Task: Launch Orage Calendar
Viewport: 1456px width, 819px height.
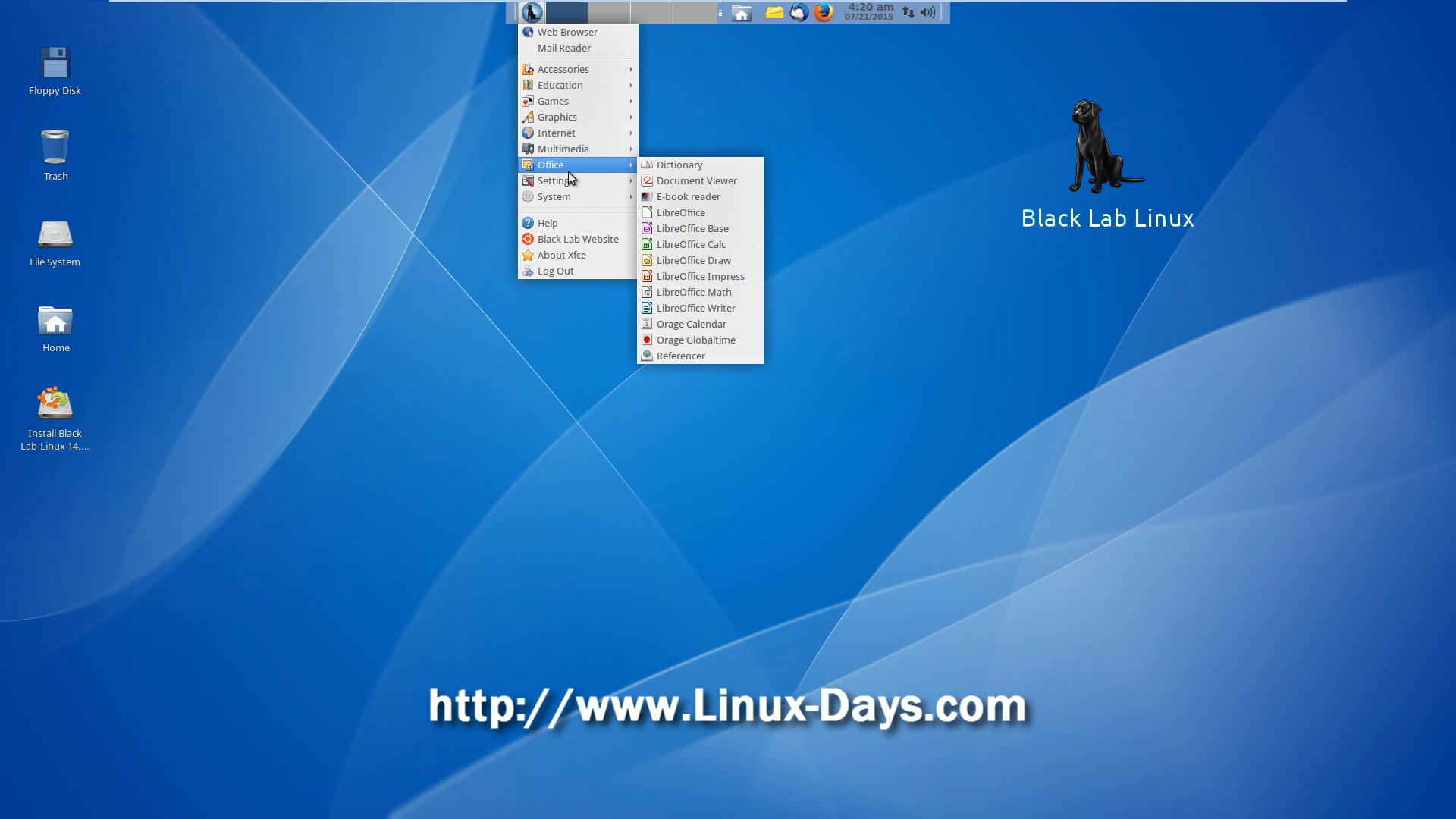Action: click(701, 324)
